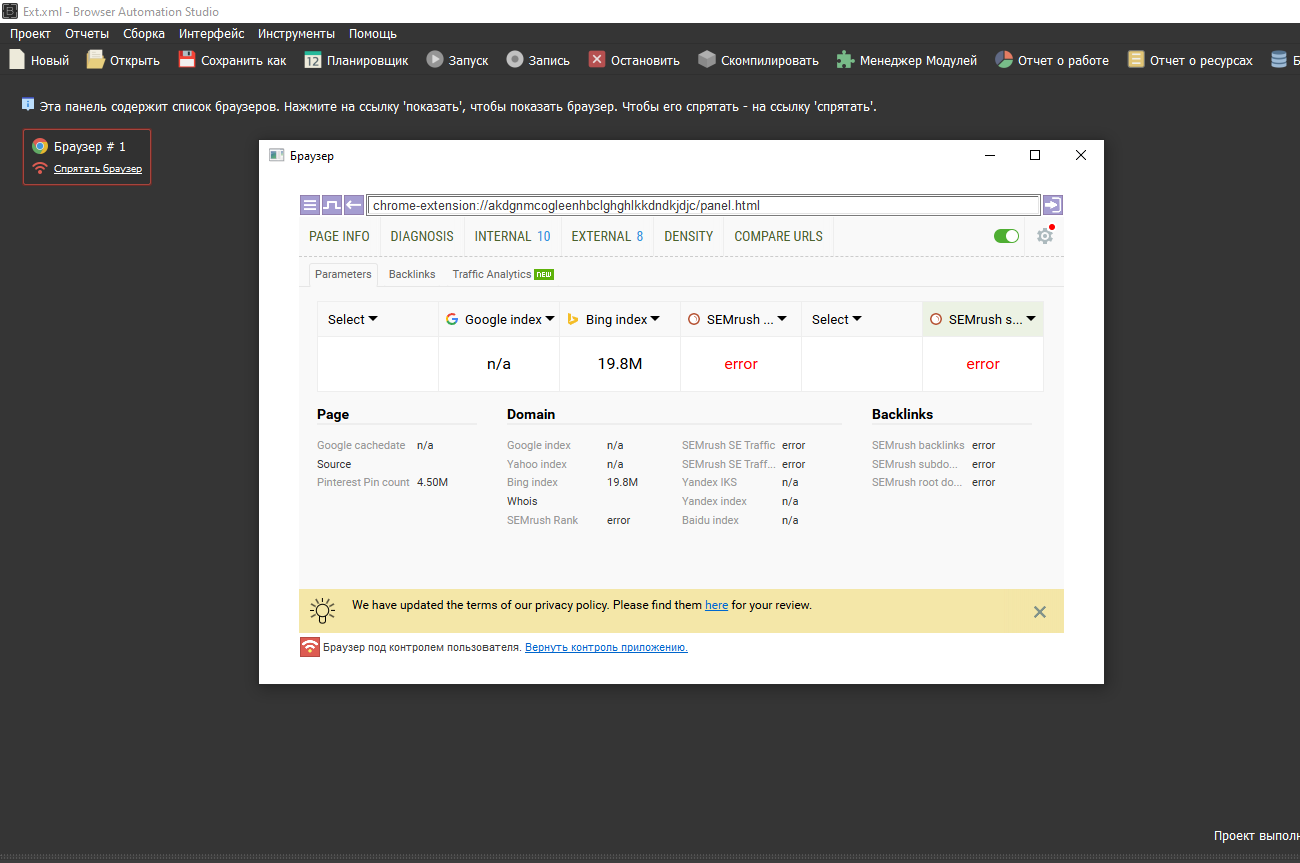Click the browser URL address field

pyautogui.click(x=703, y=206)
